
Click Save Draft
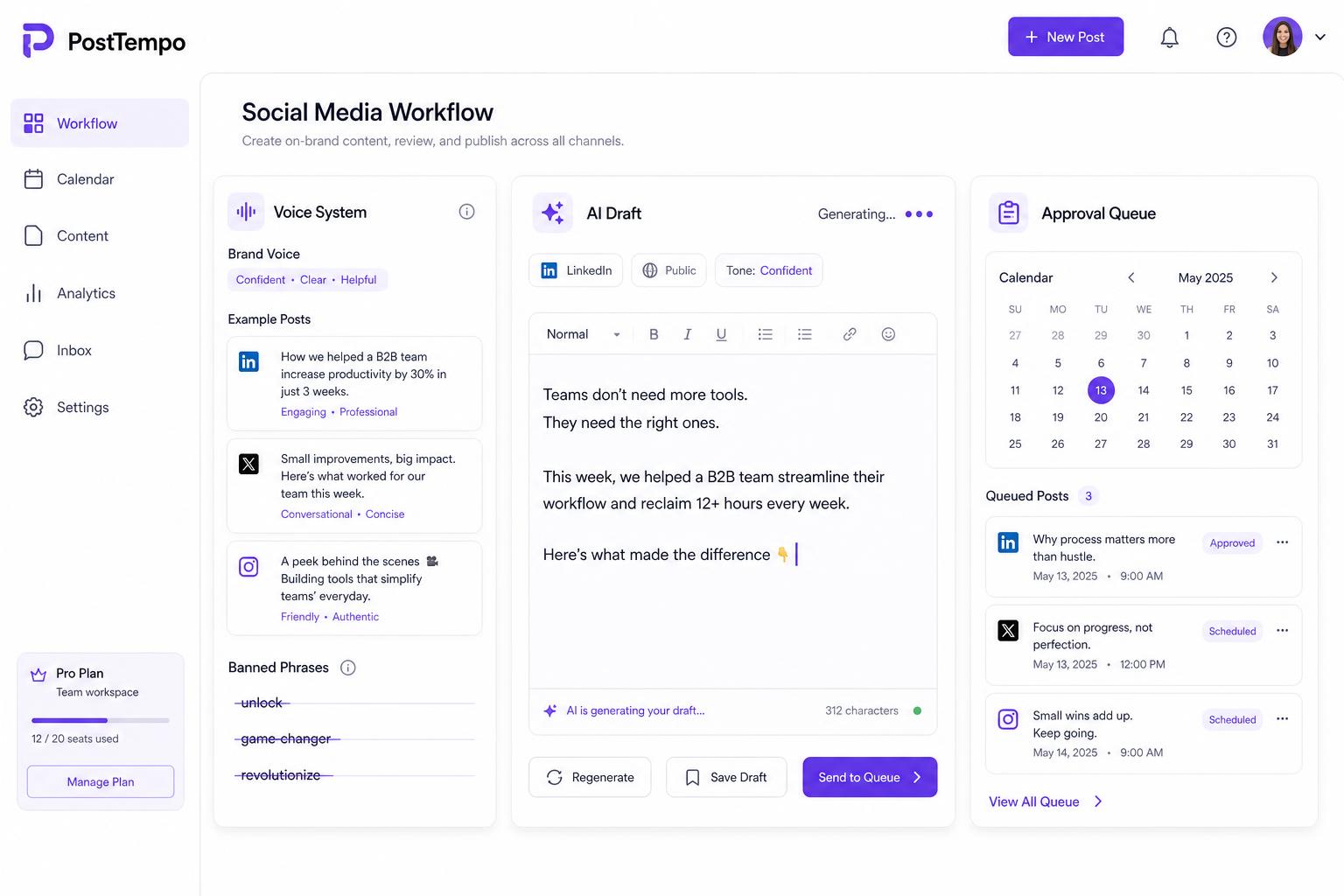[726, 777]
